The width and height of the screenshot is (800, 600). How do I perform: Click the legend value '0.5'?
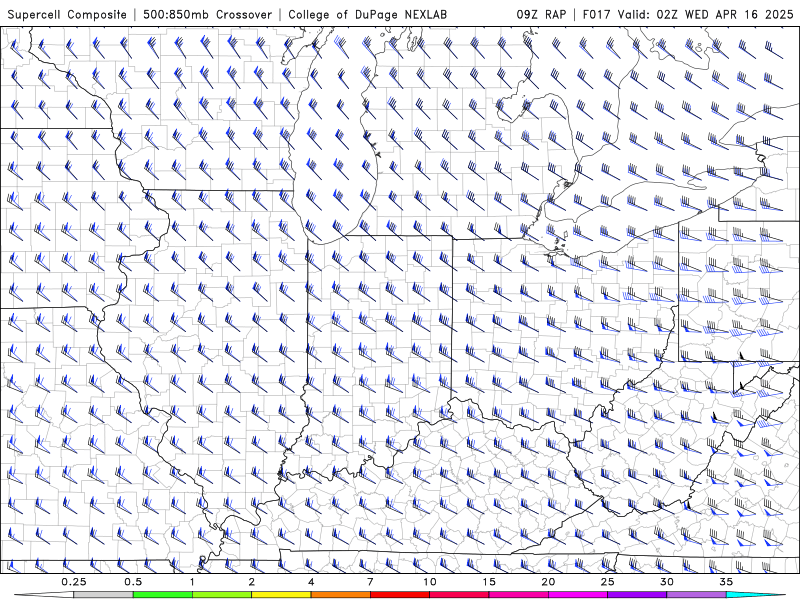pos(133,582)
